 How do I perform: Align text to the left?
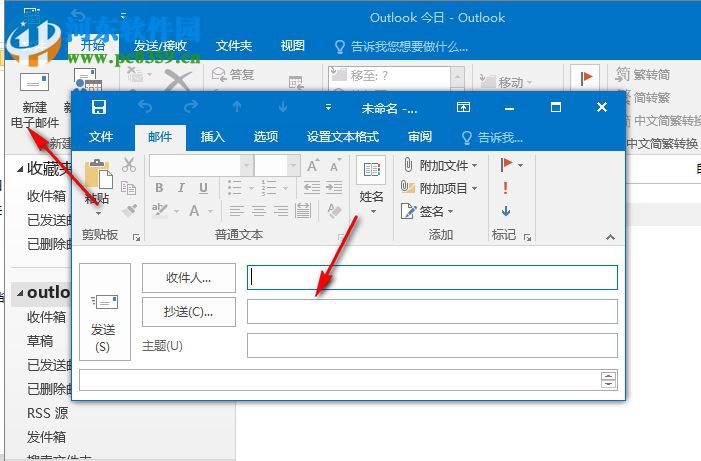236,210
